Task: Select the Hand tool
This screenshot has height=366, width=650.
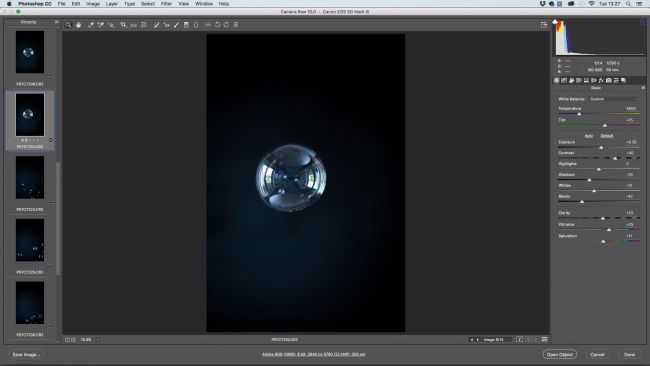Action: (78, 25)
